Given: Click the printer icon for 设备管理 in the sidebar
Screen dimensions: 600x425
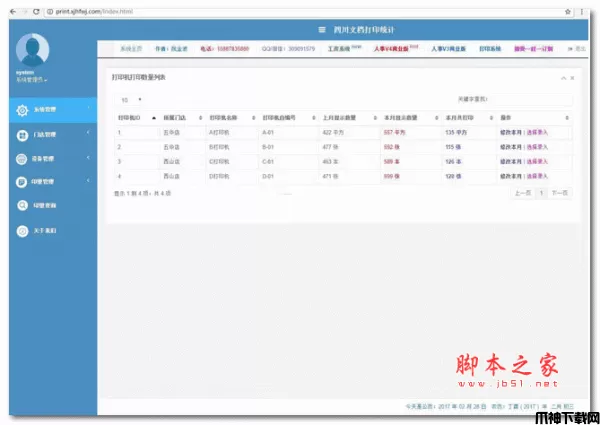Looking at the screenshot, I should (22, 159).
